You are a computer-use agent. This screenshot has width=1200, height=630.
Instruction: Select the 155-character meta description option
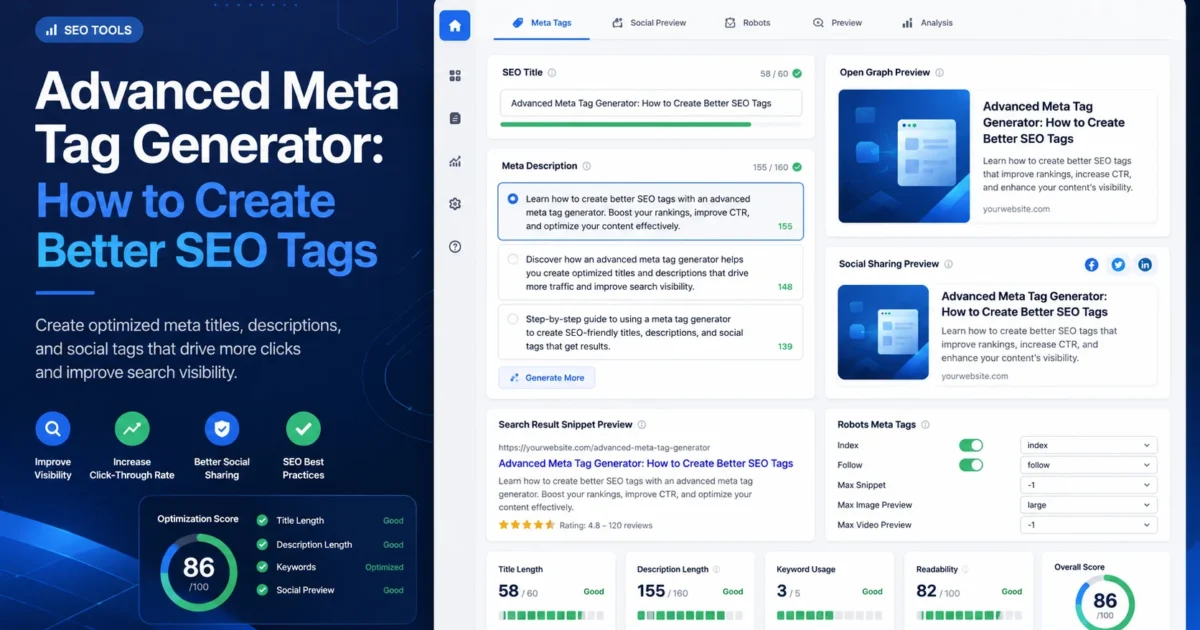650,212
